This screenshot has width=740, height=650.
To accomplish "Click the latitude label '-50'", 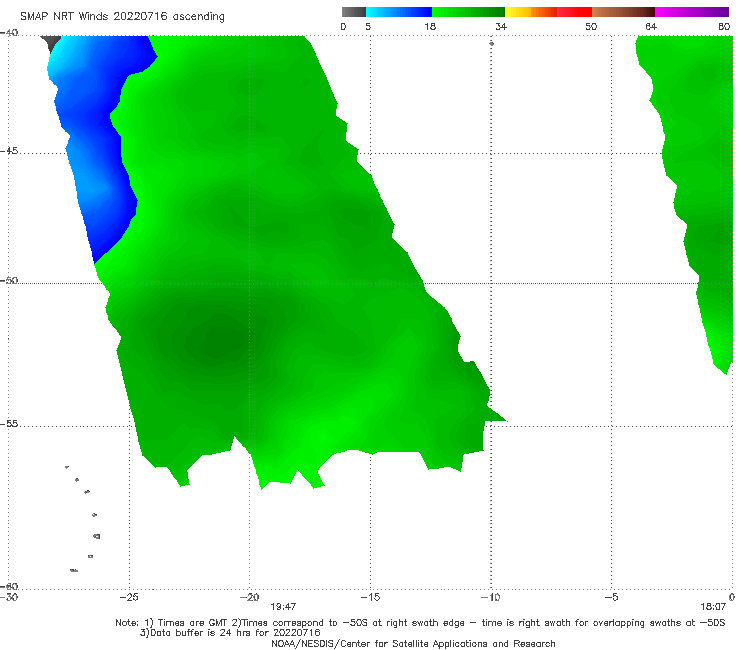I will [9, 280].
